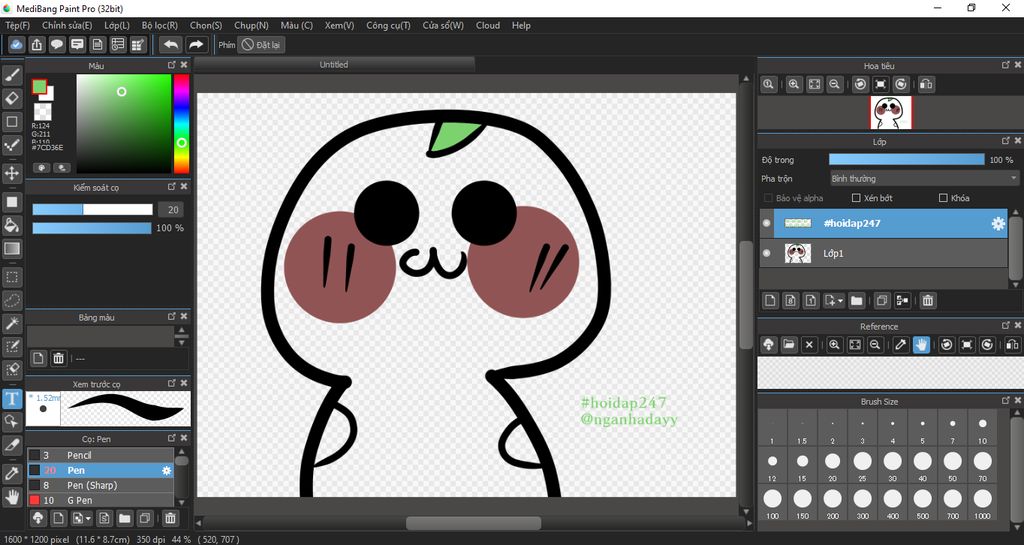This screenshot has width=1024, height=545.
Task: Enable the Khóa lock checkbox
Action: pyautogui.click(x=943, y=198)
